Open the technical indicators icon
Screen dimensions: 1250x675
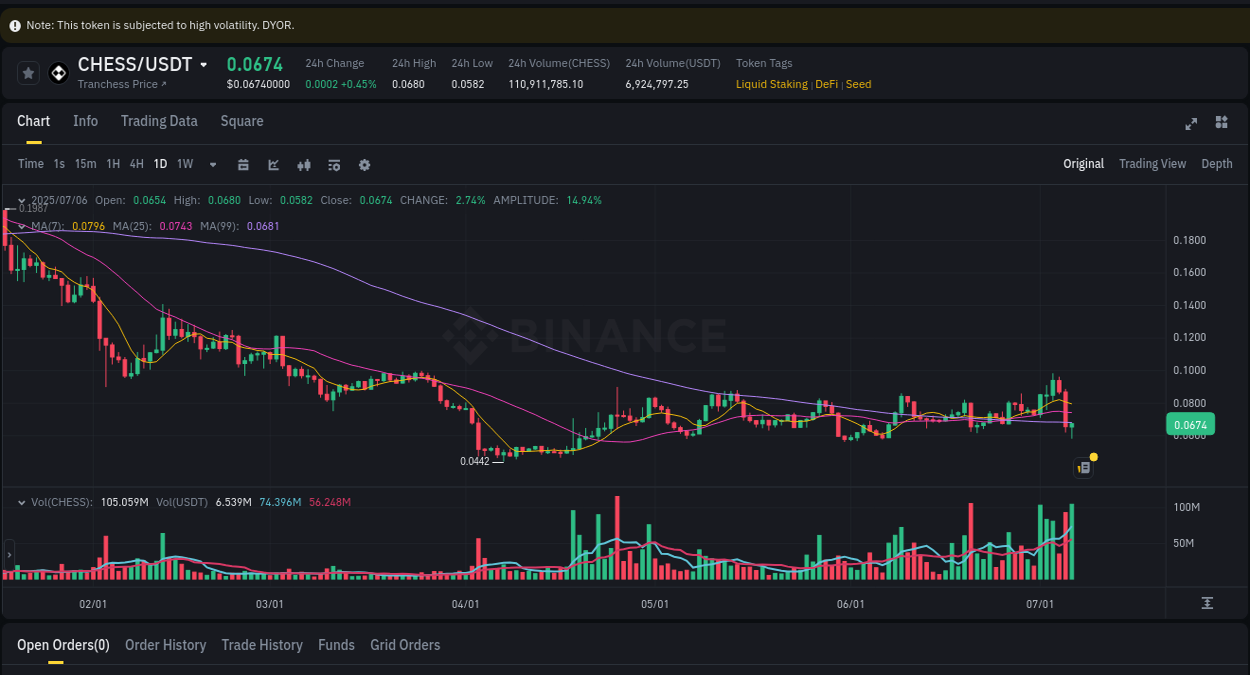point(304,164)
